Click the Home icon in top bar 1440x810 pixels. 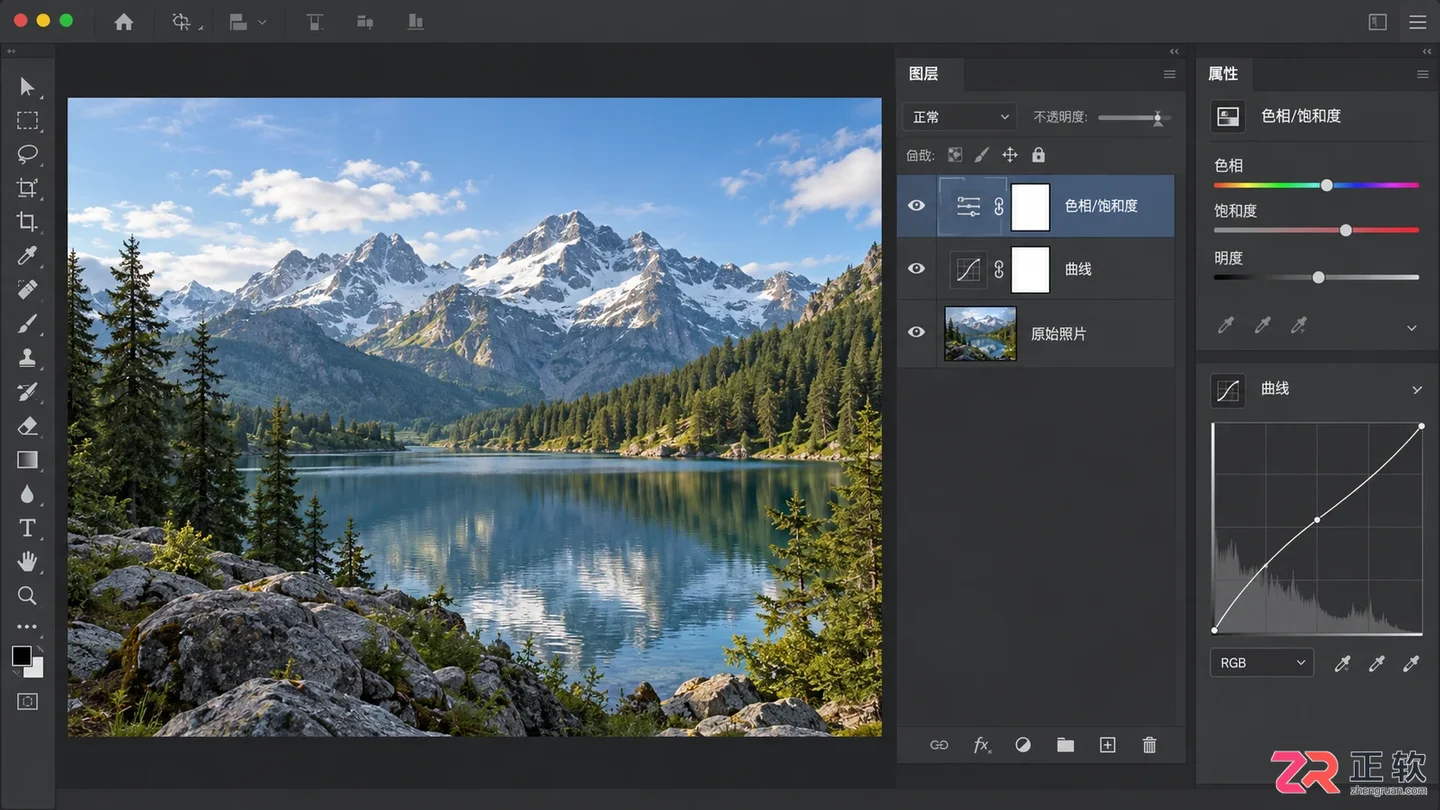point(124,22)
